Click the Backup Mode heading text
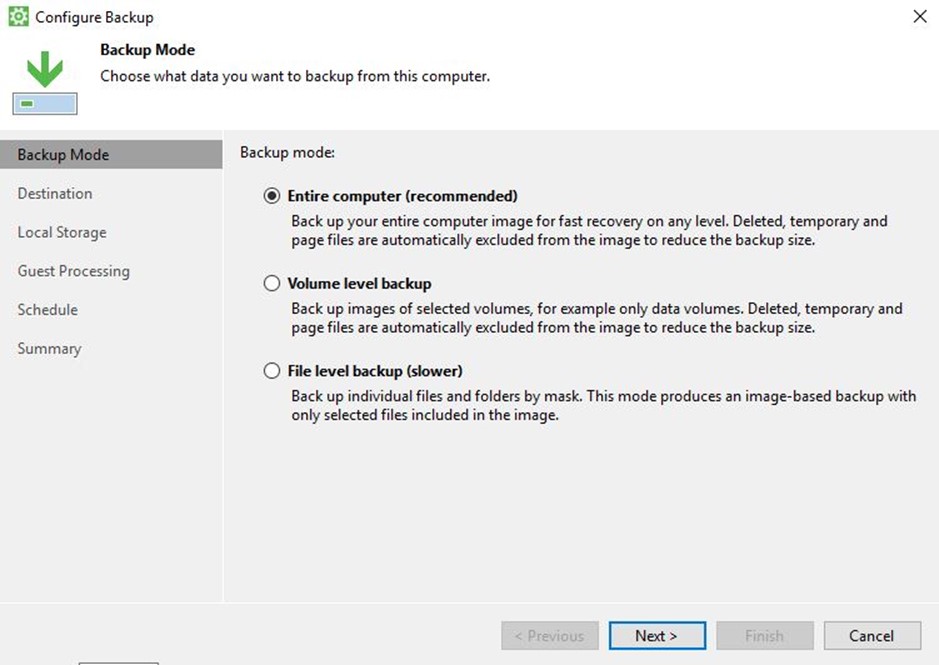 click(x=147, y=50)
